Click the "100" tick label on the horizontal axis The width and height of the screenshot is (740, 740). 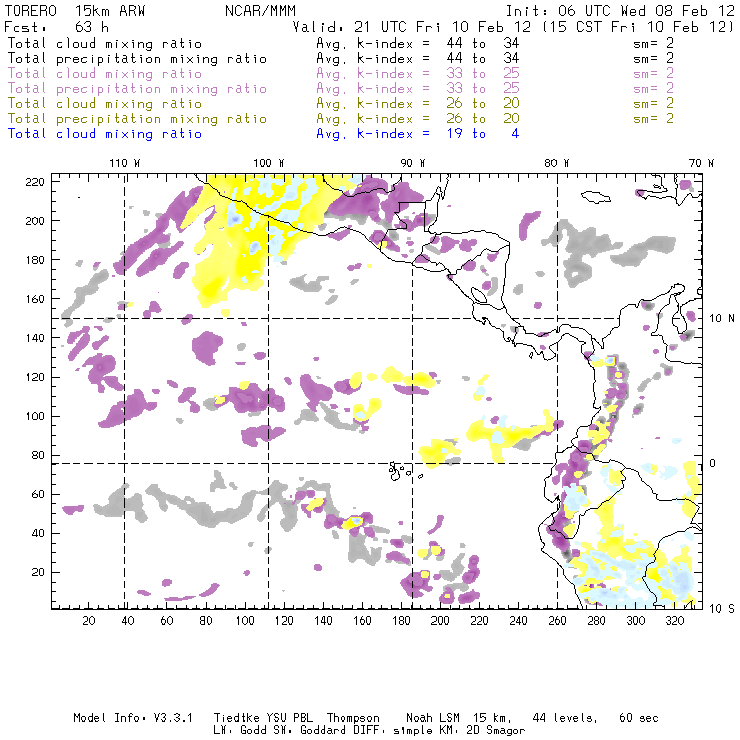coord(245,621)
